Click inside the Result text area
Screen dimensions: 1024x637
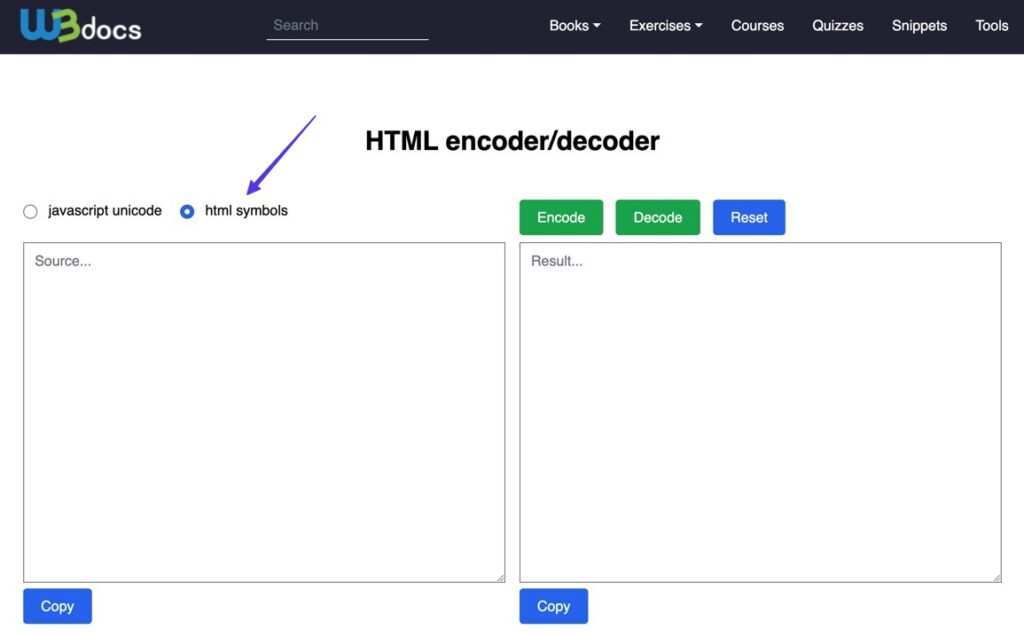pyautogui.click(x=758, y=410)
